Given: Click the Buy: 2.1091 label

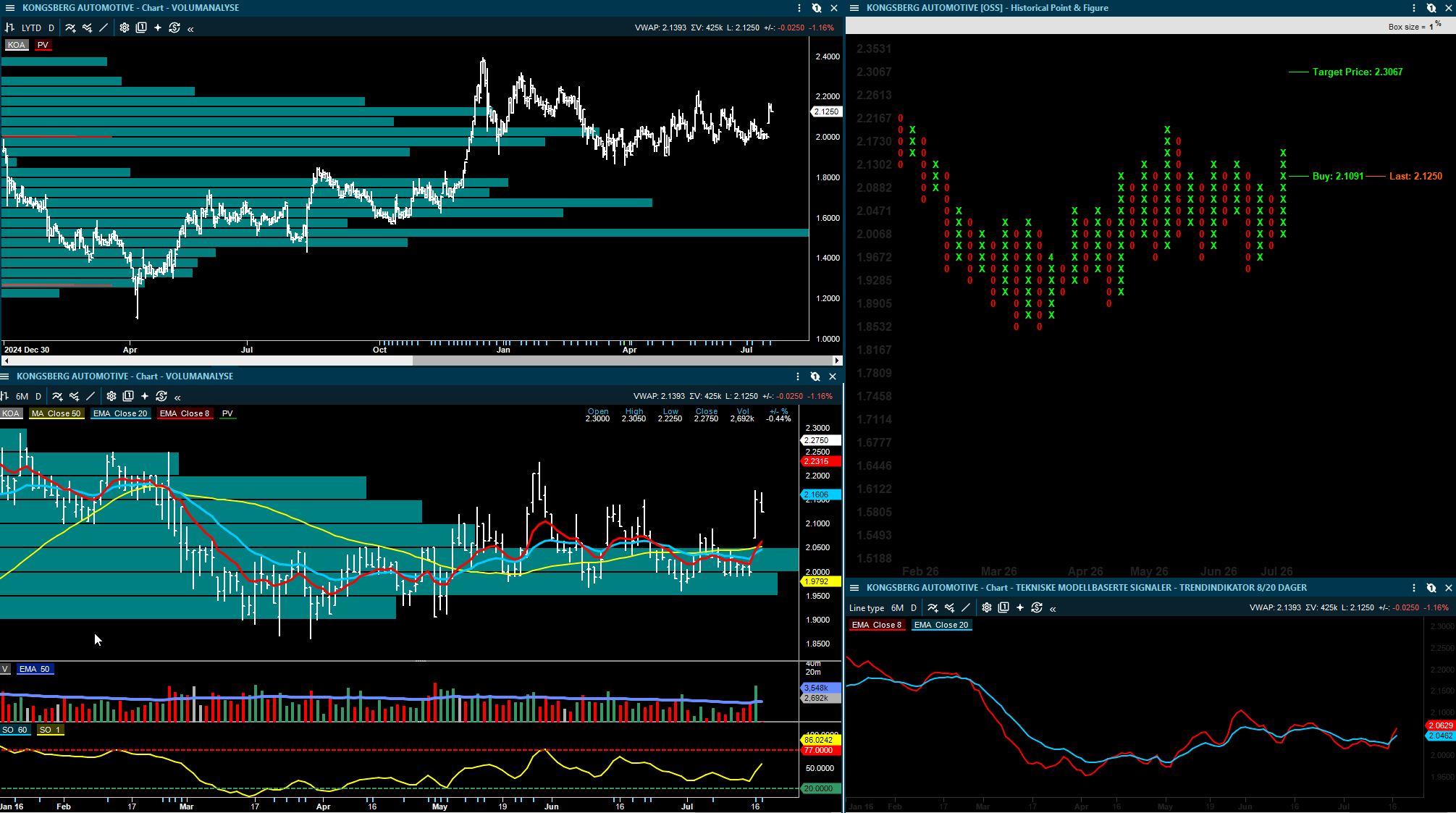Looking at the screenshot, I should pyautogui.click(x=1338, y=176).
